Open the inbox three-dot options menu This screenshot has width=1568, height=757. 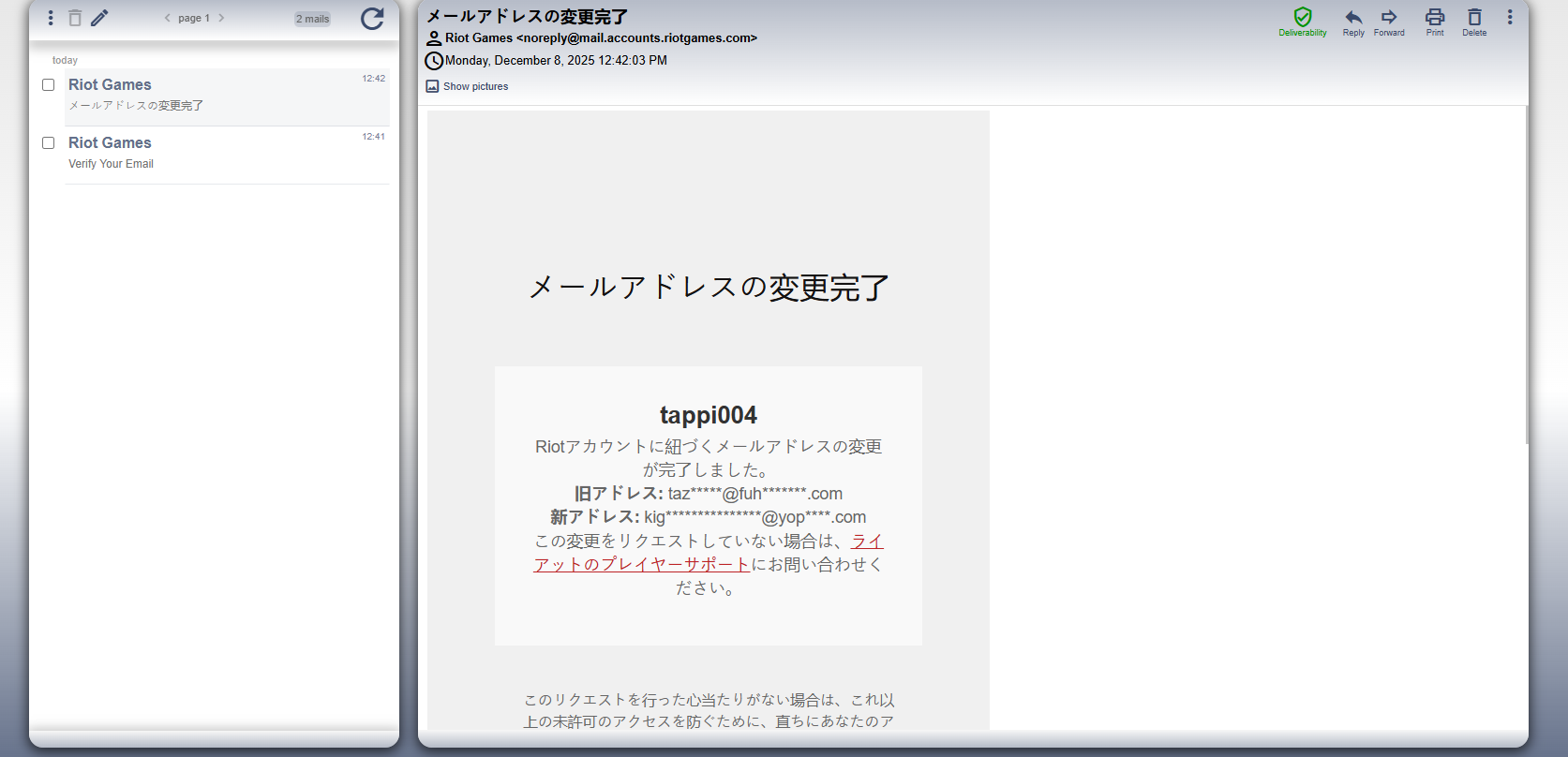coord(51,18)
